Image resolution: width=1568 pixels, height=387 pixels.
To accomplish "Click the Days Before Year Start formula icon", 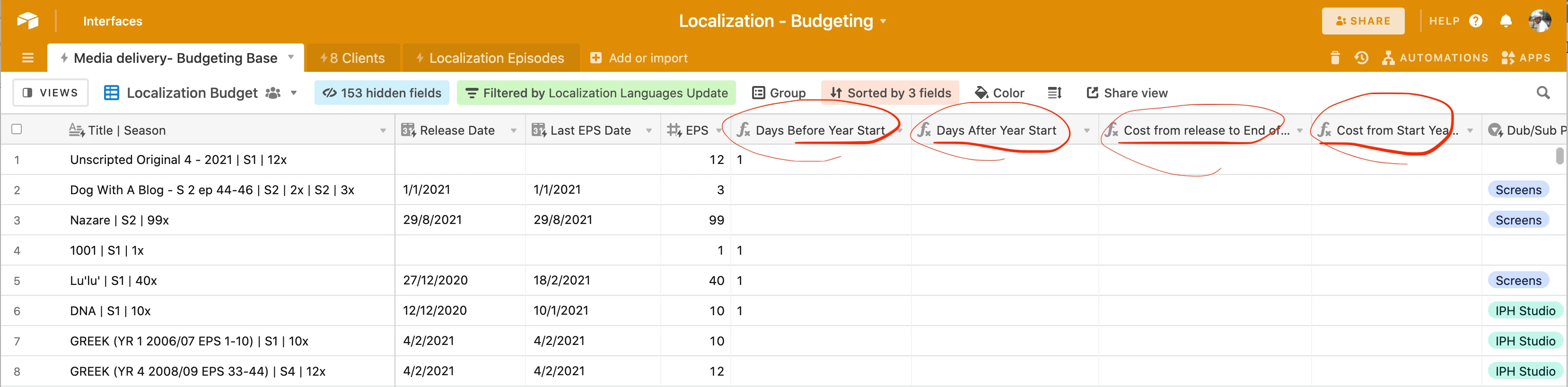I will [x=744, y=129].
